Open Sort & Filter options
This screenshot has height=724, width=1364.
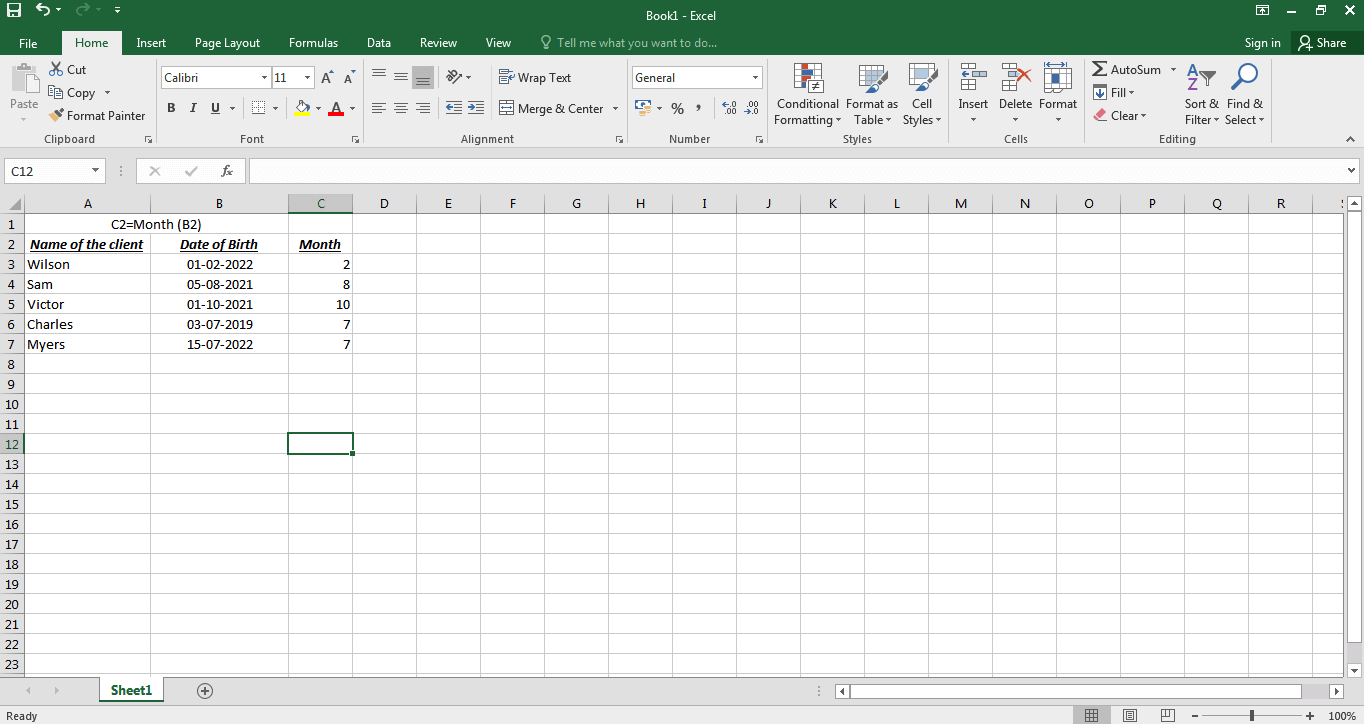[1201, 95]
